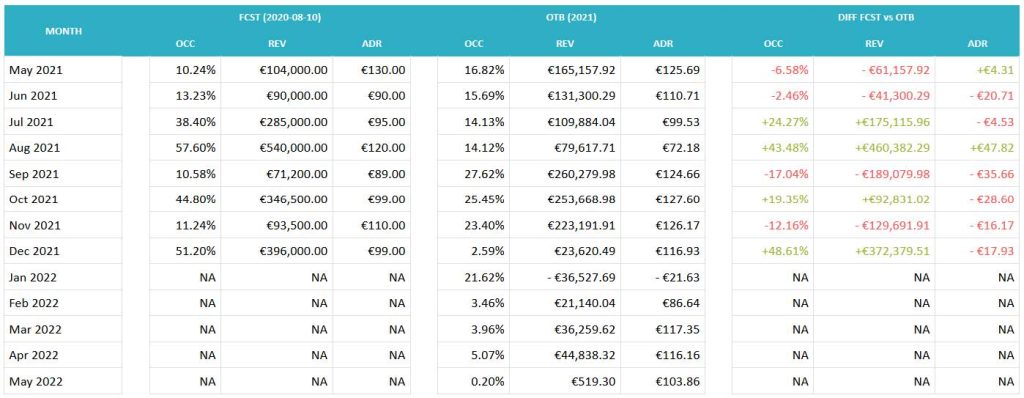Viewport: 1024px width, 398px height.
Task: Select the €519.30 revenue cell for May 2022
Action: [x=565, y=381]
